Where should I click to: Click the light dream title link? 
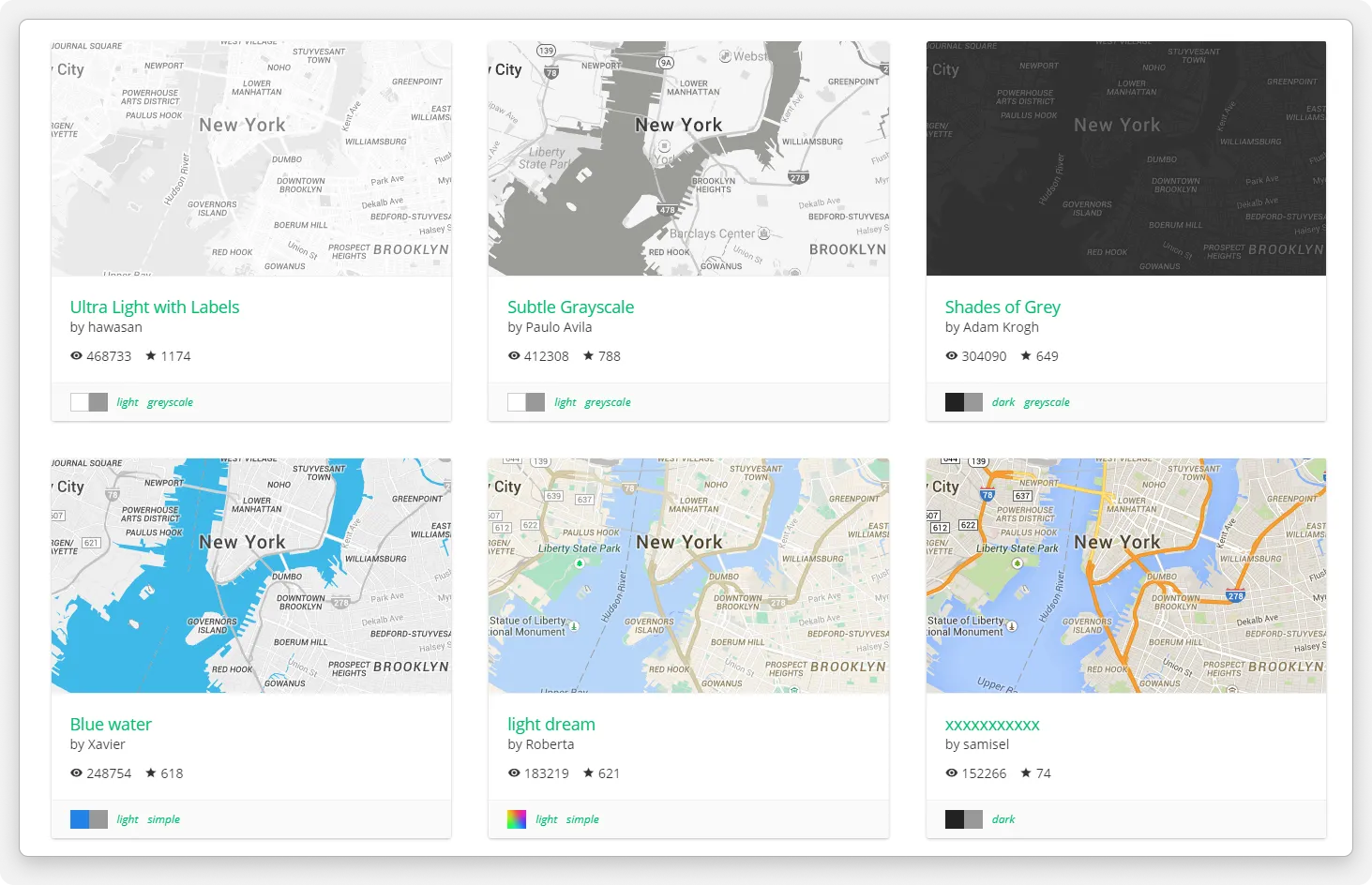[551, 725]
